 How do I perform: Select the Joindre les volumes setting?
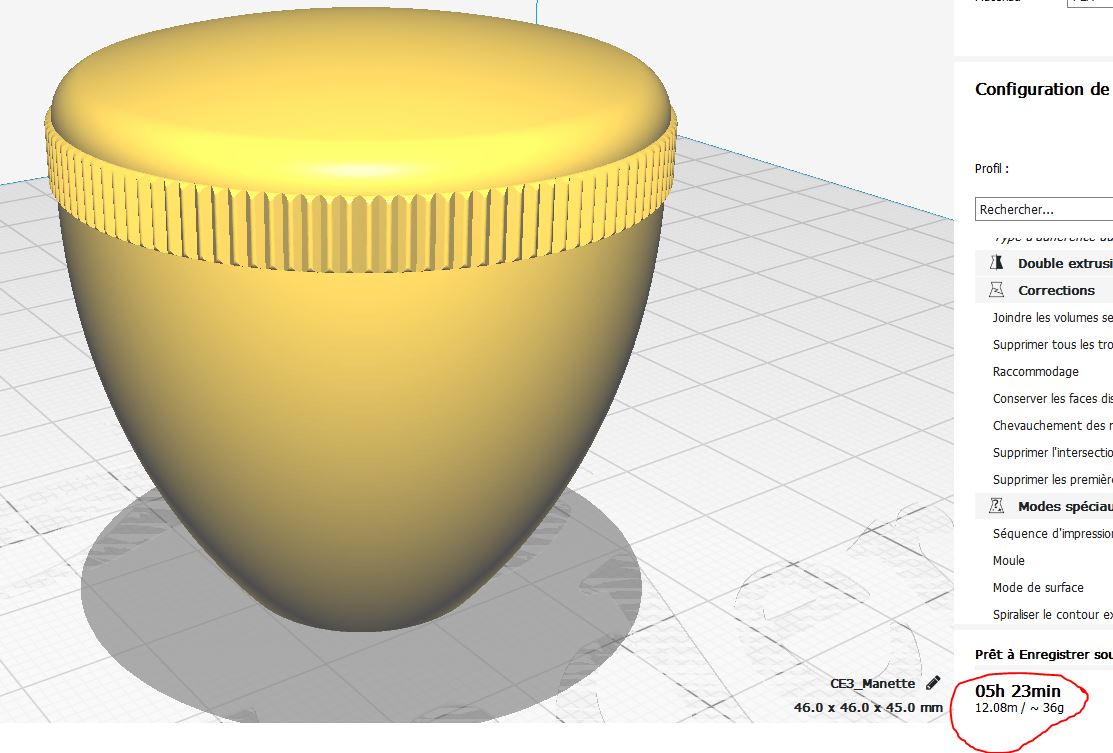[1052, 318]
